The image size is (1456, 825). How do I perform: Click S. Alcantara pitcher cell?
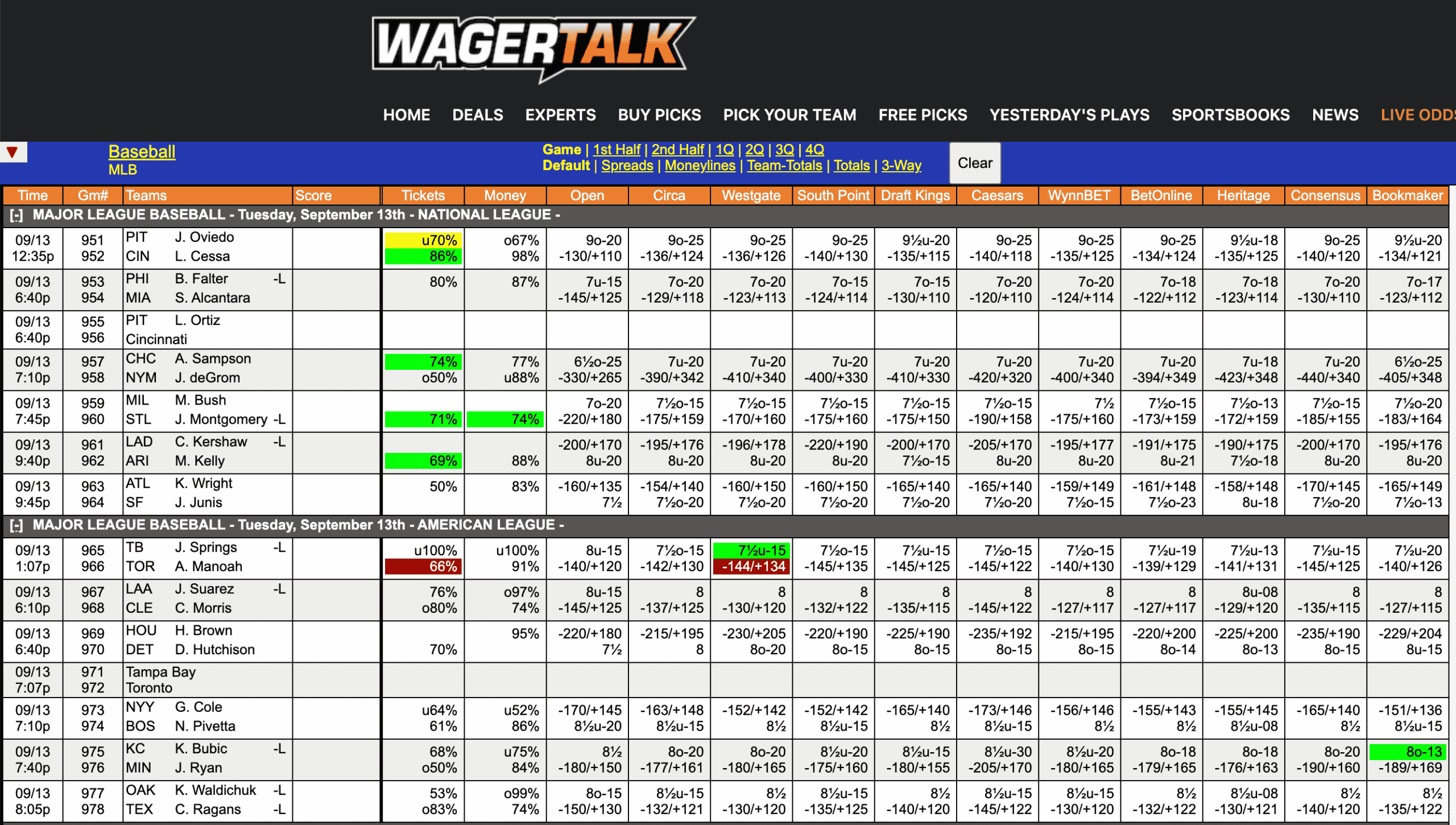pyautogui.click(x=212, y=298)
